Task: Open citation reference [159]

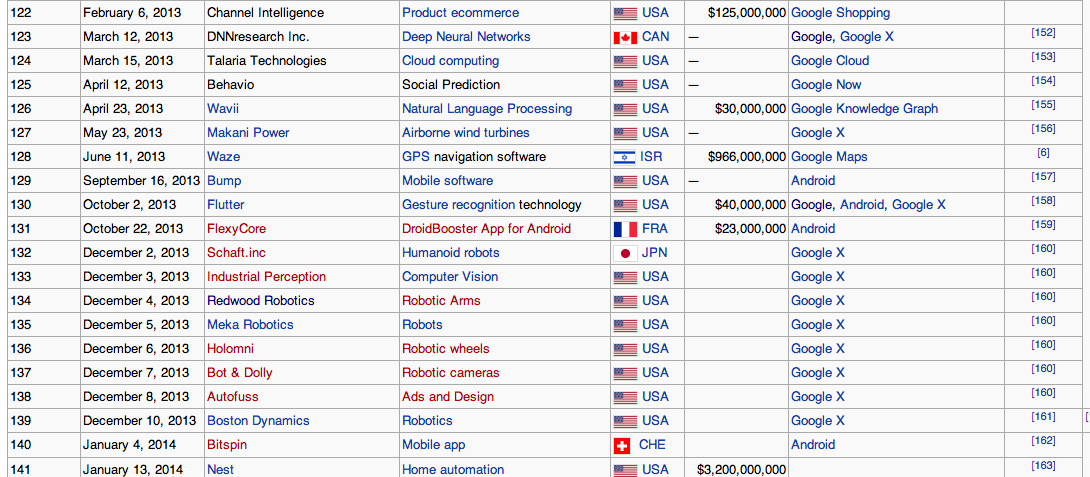Action: (x=1043, y=225)
